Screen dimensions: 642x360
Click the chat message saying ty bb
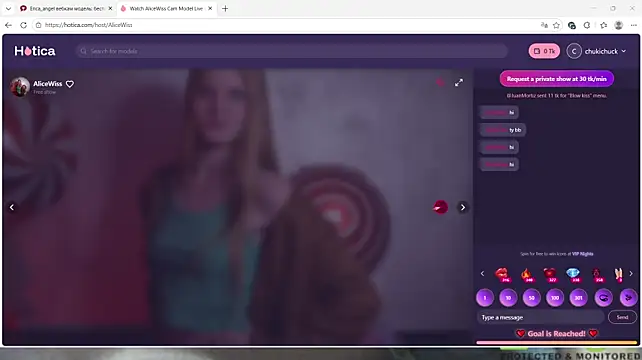tap(502, 130)
